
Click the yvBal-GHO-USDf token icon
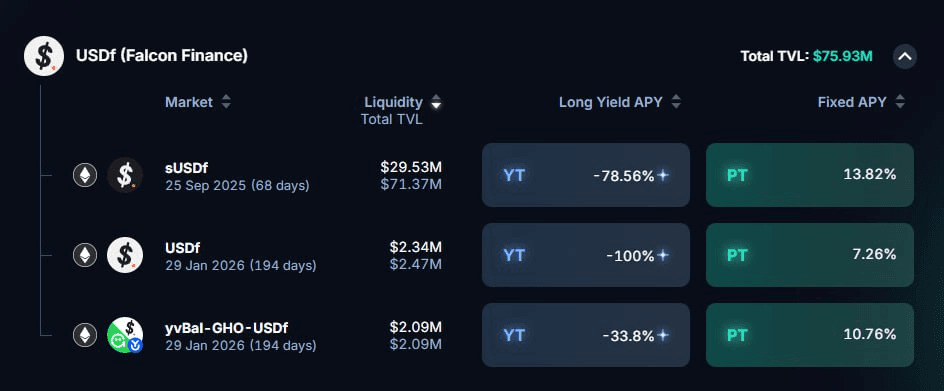click(x=125, y=335)
